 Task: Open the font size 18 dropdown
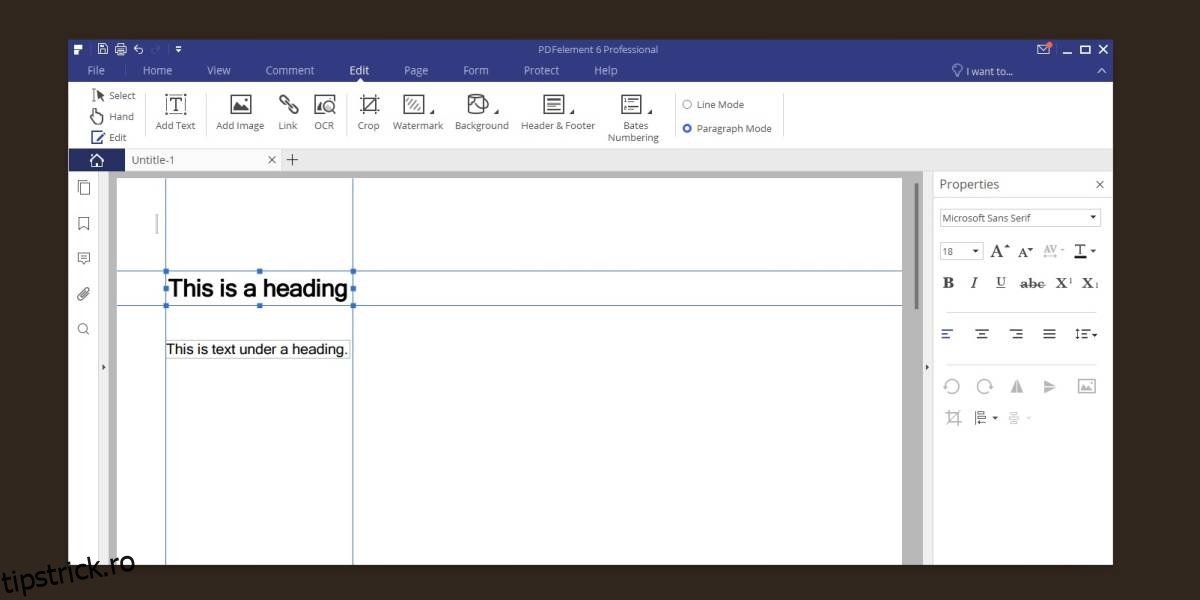click(x=961, y=252)
